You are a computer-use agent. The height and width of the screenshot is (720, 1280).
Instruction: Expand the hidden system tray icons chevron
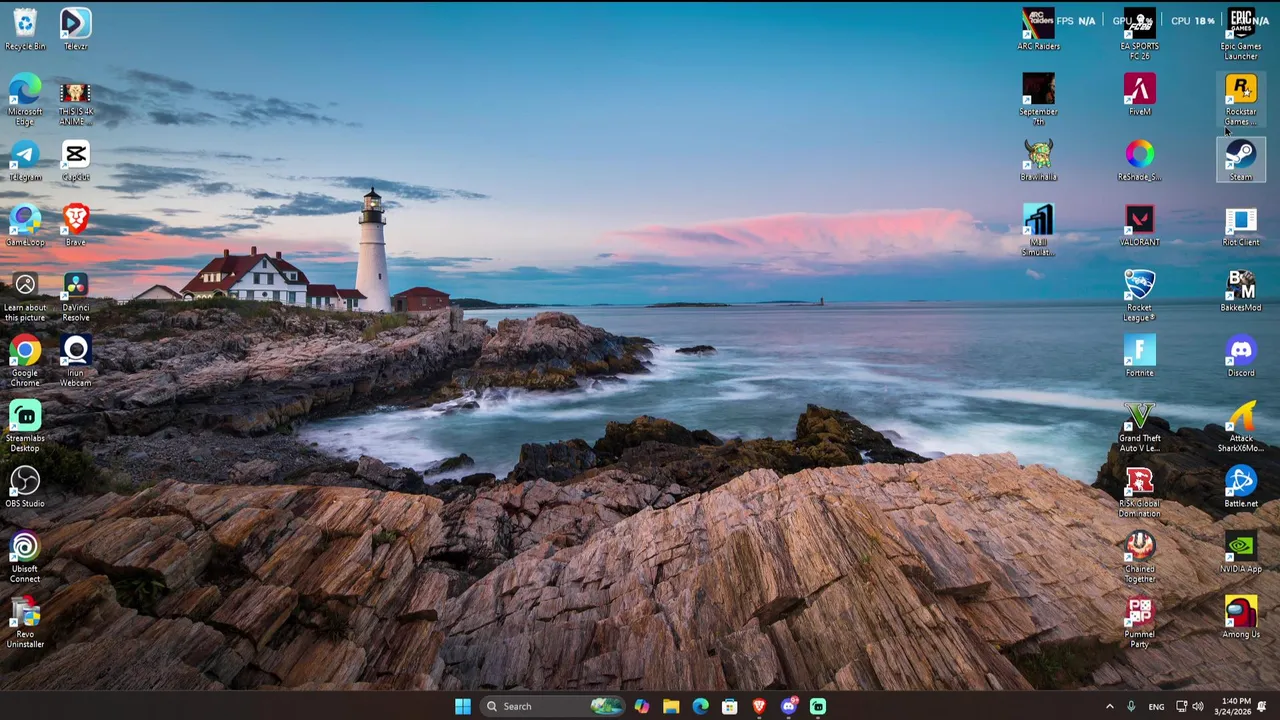pos(1109,706)
